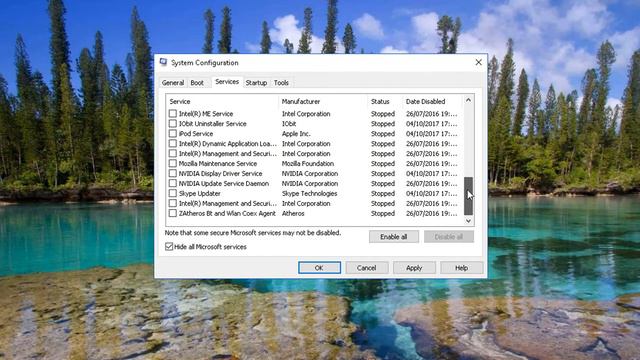This screenshot has height=360, width=640.
Task: Go to the Startup tab
Action: click(256, 82)
